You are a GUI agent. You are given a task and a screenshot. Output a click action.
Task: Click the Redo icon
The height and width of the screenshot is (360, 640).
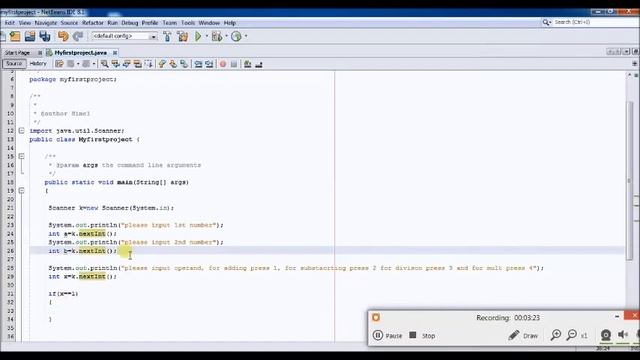coord(78,36)
